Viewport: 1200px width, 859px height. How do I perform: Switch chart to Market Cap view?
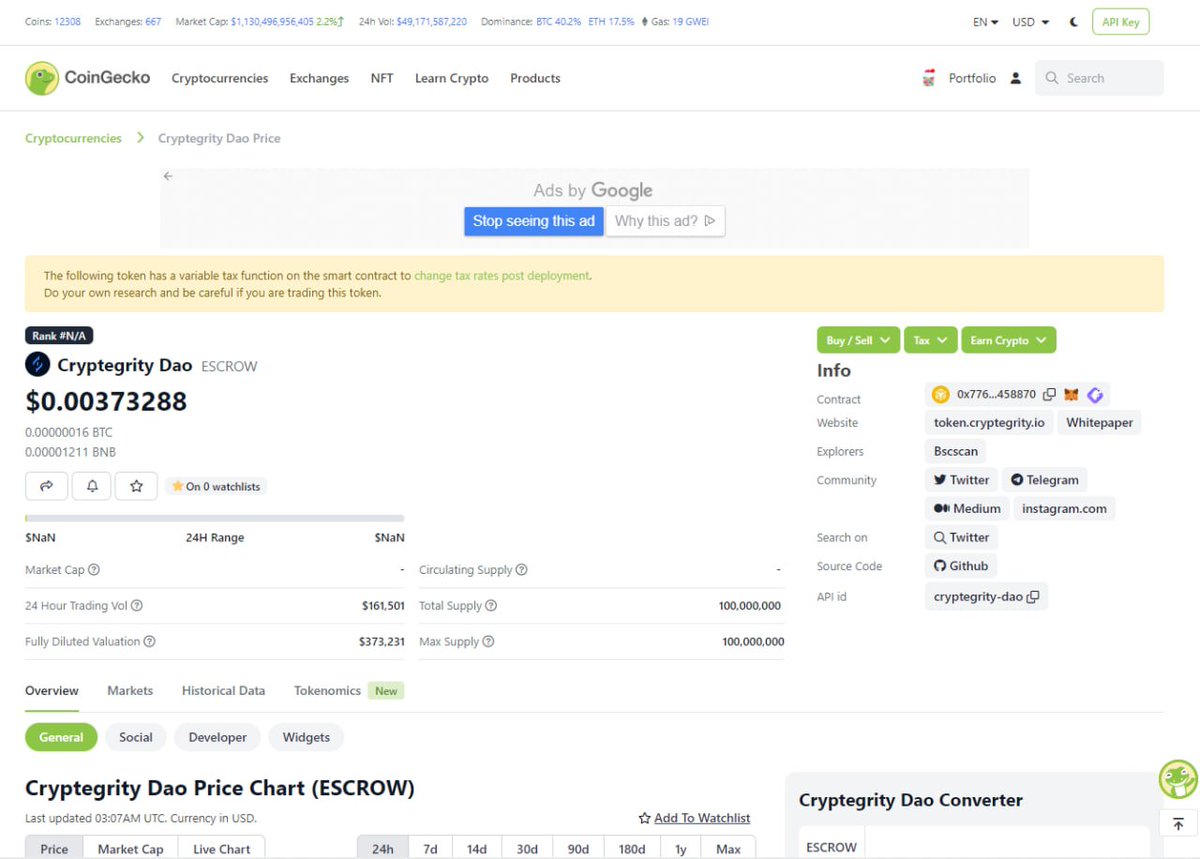130,848
